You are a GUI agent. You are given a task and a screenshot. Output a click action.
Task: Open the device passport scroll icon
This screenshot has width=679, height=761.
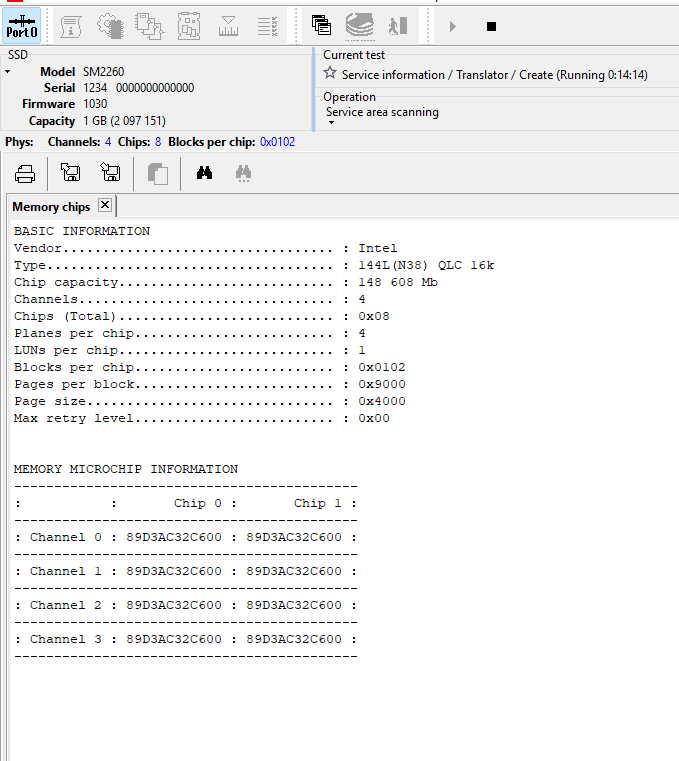point(71,26)
